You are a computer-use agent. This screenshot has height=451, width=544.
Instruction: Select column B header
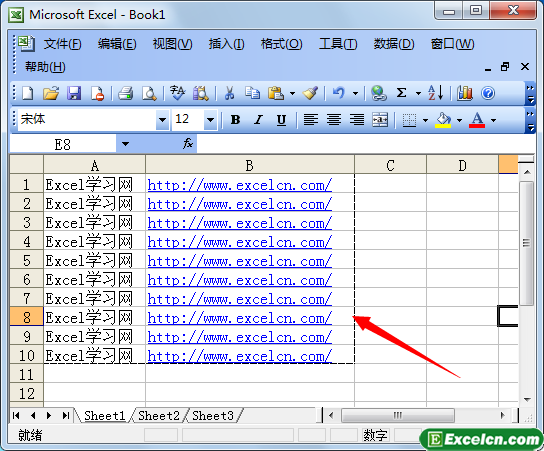(x=250, y=165)
